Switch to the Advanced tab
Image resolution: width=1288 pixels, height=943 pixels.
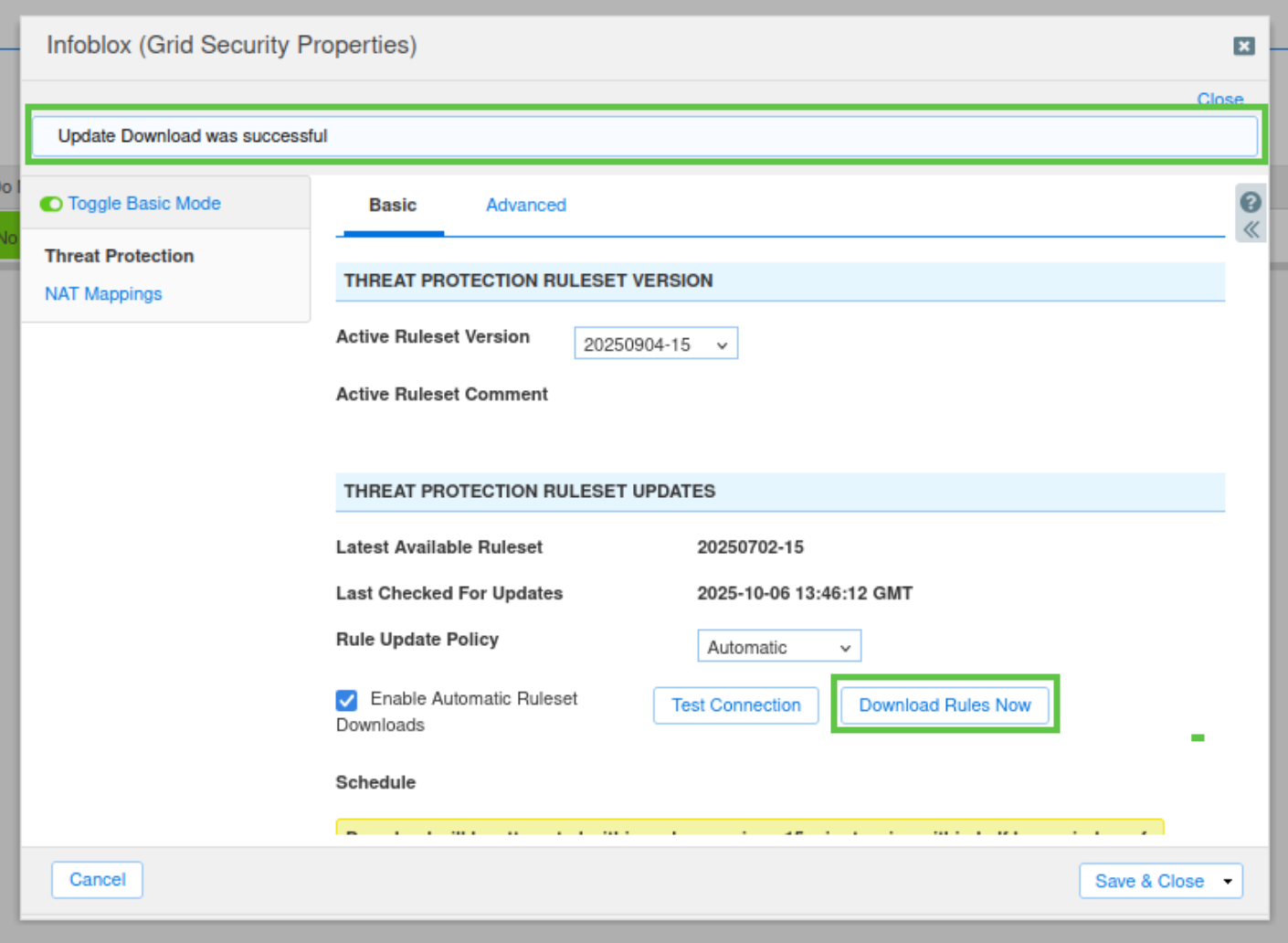[525, 206]
